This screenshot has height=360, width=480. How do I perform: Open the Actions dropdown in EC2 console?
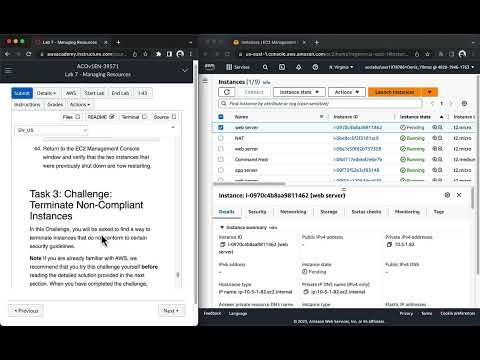pos(347,92)
